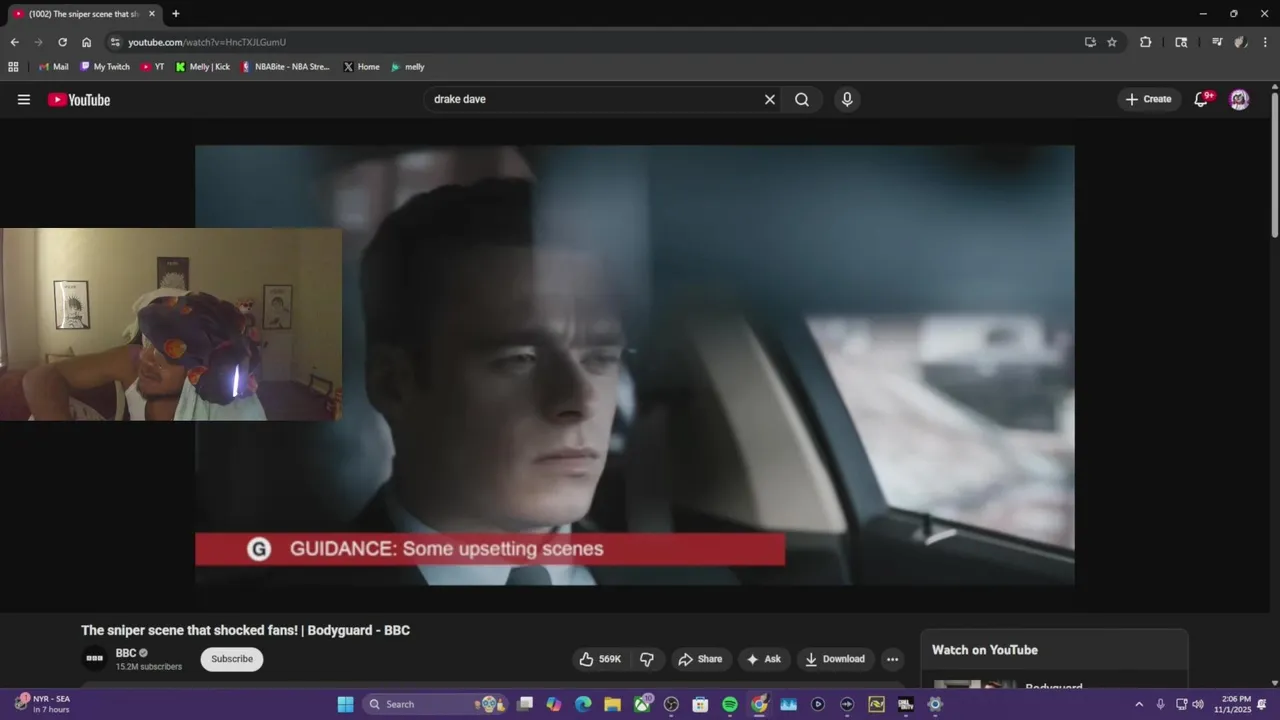This screenshot has width=1280, height=720.
Task: Open the Chrome media controls icon
Action: 1217,42
